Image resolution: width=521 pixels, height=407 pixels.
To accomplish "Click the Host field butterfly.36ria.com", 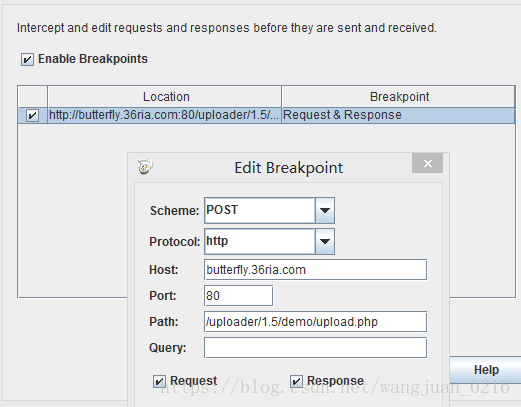I will (x=315, y=270).
